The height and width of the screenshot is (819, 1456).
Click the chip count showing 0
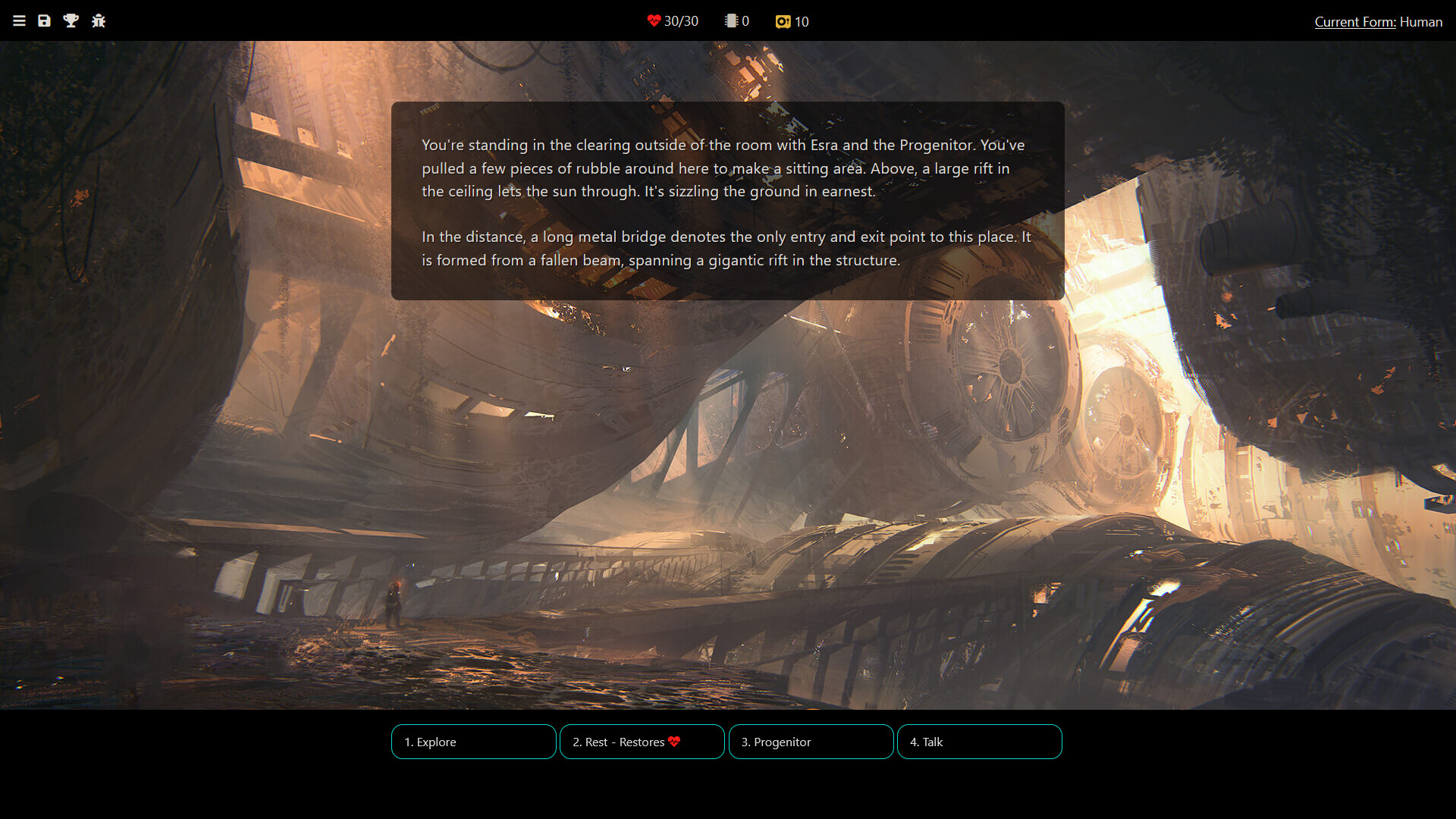click(x=745, y=21)
